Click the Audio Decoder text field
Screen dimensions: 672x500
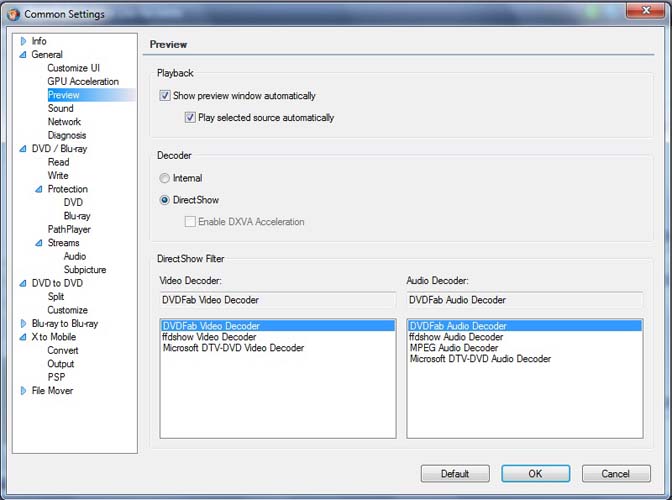coord(525,300)
